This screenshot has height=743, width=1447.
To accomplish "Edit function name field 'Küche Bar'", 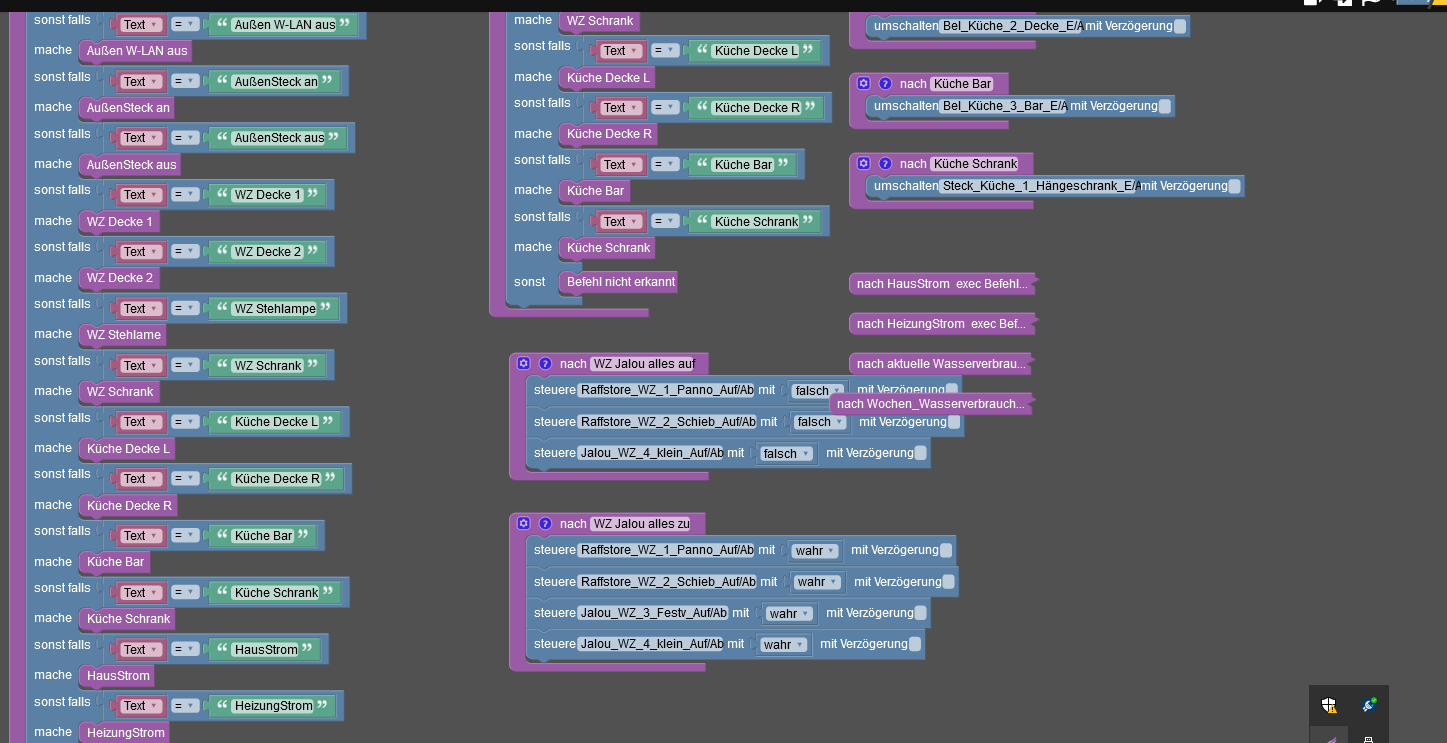I will [963, 83].
